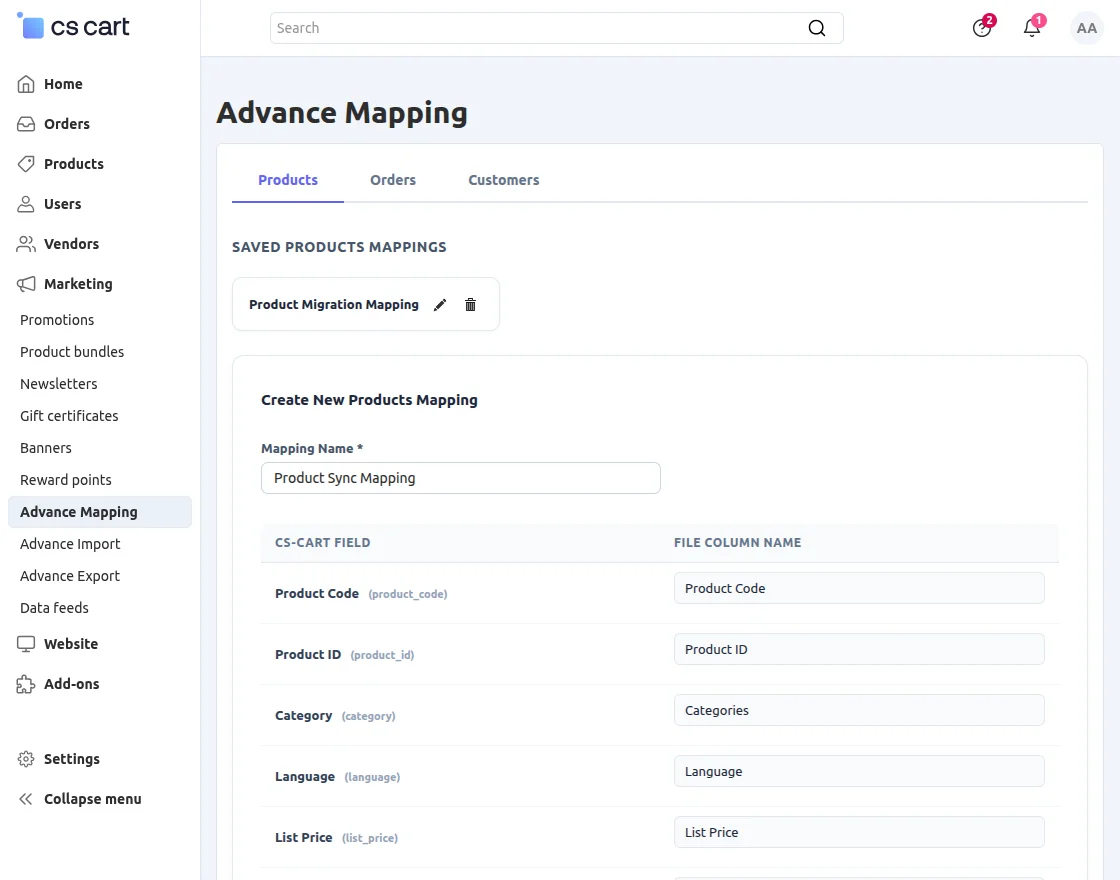Click the CS-CART FIELD column header

323,543
